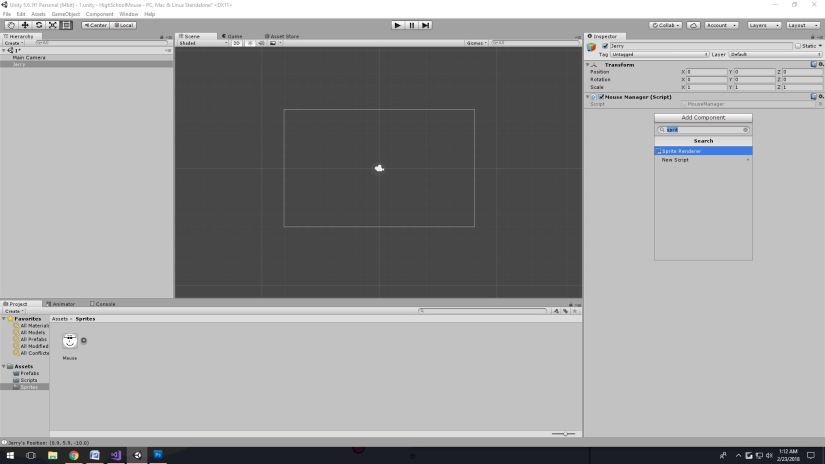
Task: Click the Add Component button
Action: [703, 118]
